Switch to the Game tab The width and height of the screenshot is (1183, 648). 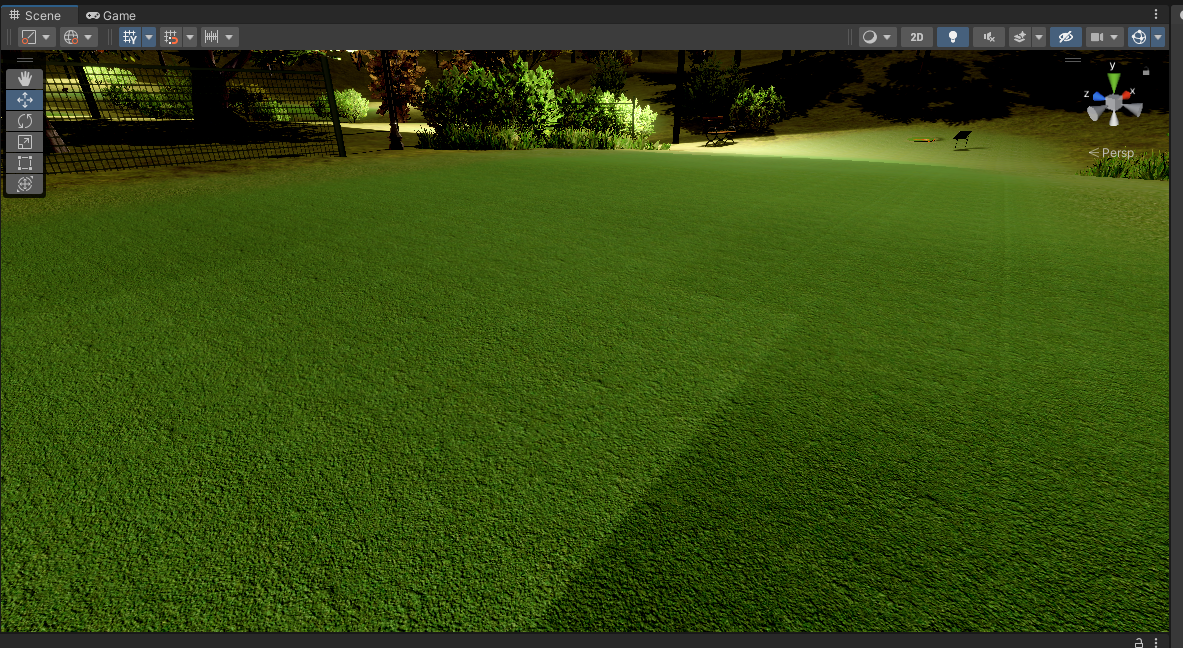(110, 15)
